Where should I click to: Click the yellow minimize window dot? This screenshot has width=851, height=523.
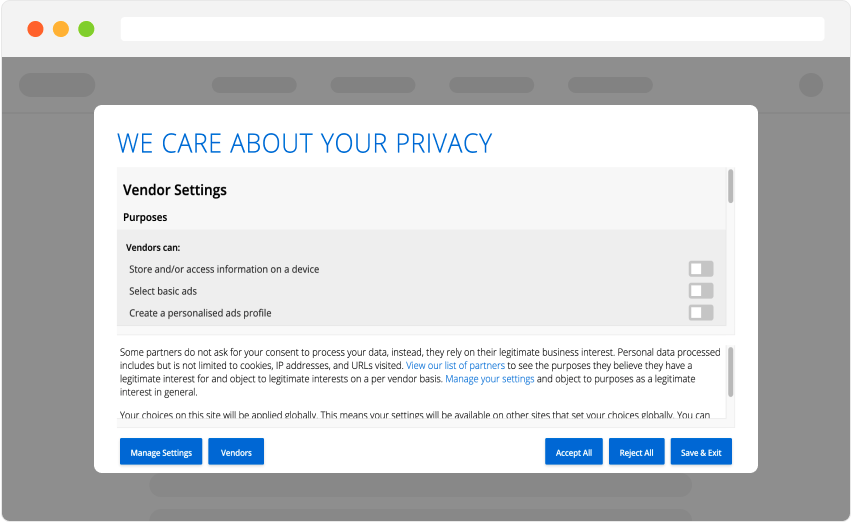point(61,29)
